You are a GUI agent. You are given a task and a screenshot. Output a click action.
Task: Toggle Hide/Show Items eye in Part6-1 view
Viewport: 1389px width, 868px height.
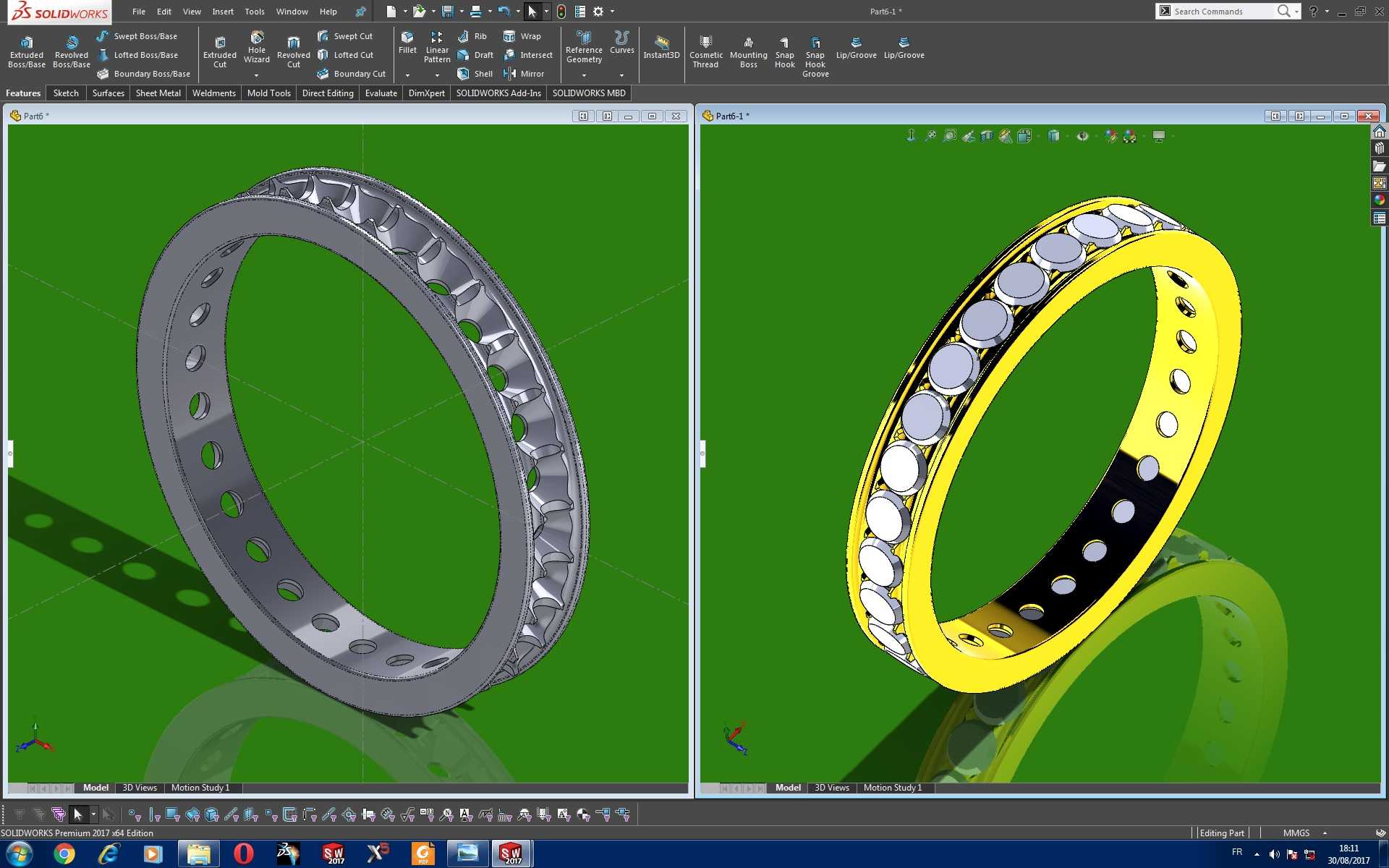point(1082,136)
